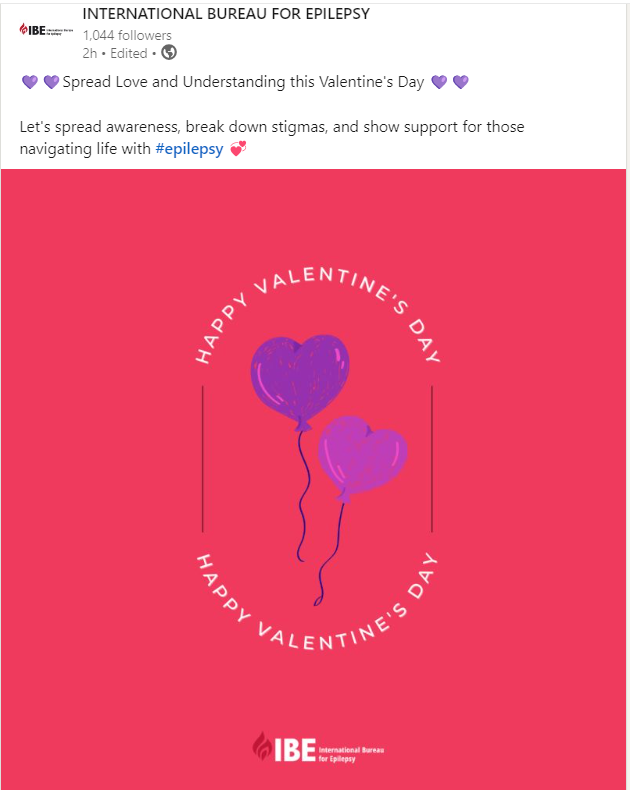Click the "2h" post timestamp
This screenshot has width=630, height=790.
point(90,53)
